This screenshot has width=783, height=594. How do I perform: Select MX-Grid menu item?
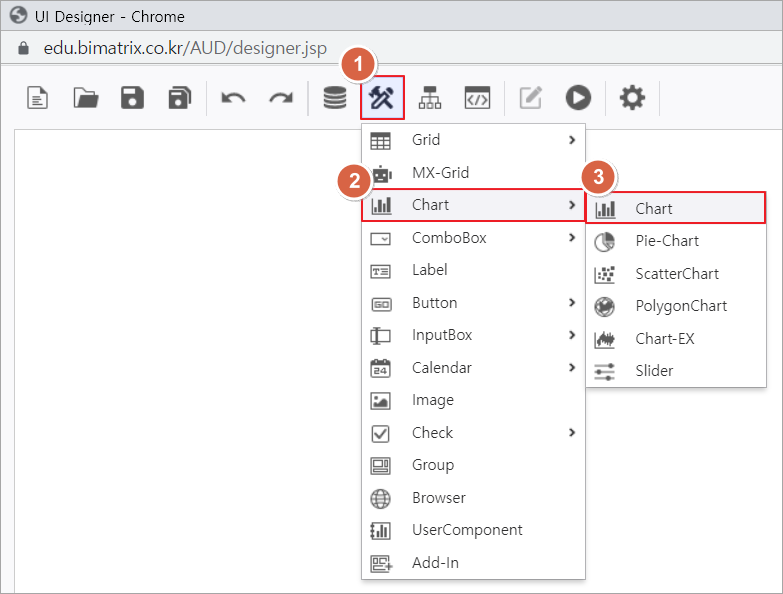click(473, 173)
